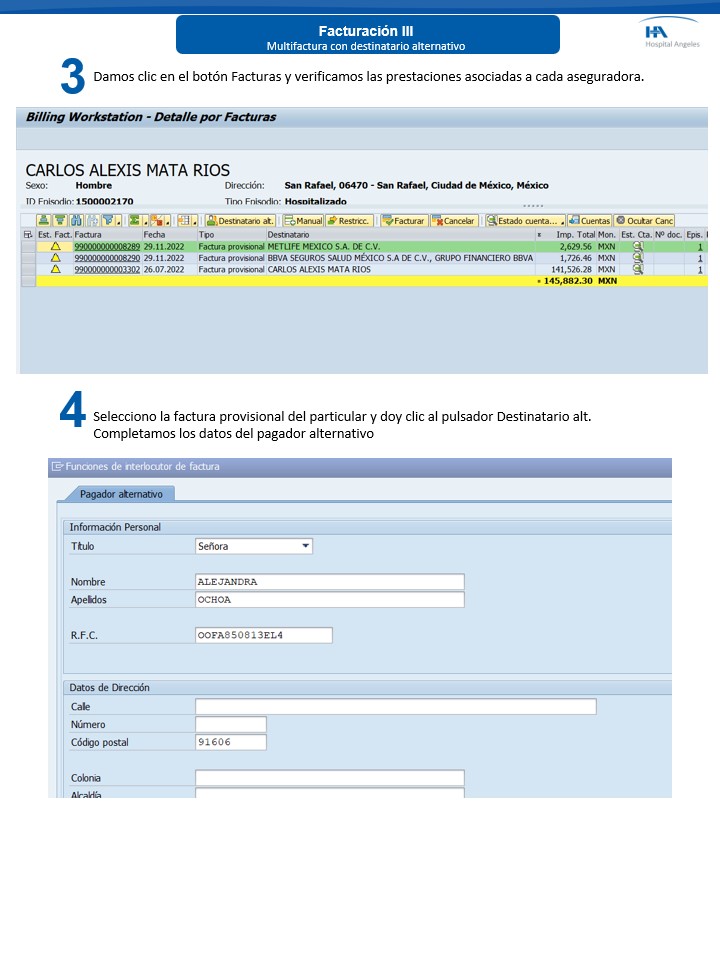The width and height of the screenshot is (720, 960).
Task: Open account statement icon for Carlos Alexis row
Action: [x=637, y=269]
